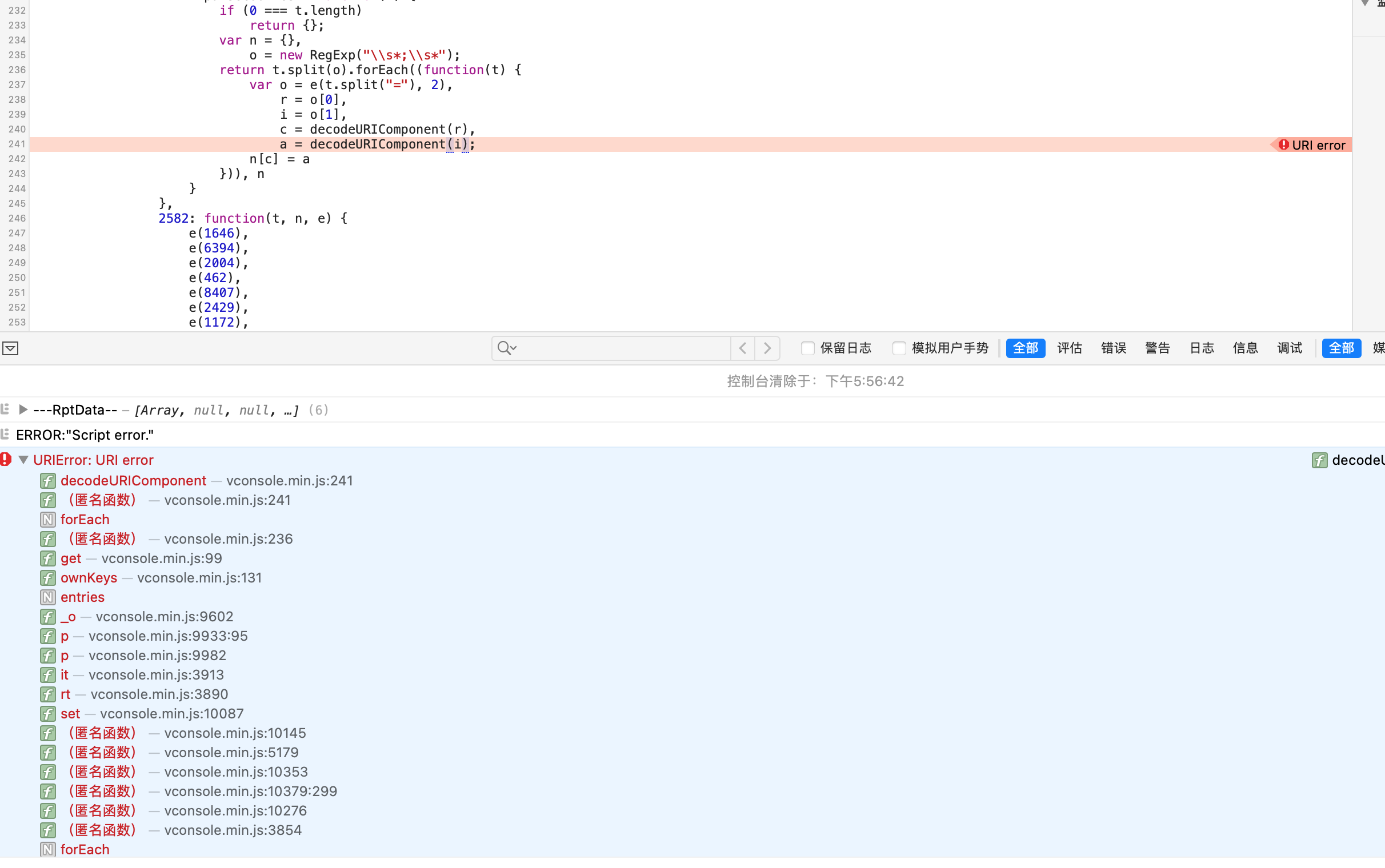Open vconsole.min.js:241 from decodeURIComponent frame
Image resolution: width=1385 pixels, height=868 pixels.
[x=290, y=481]
